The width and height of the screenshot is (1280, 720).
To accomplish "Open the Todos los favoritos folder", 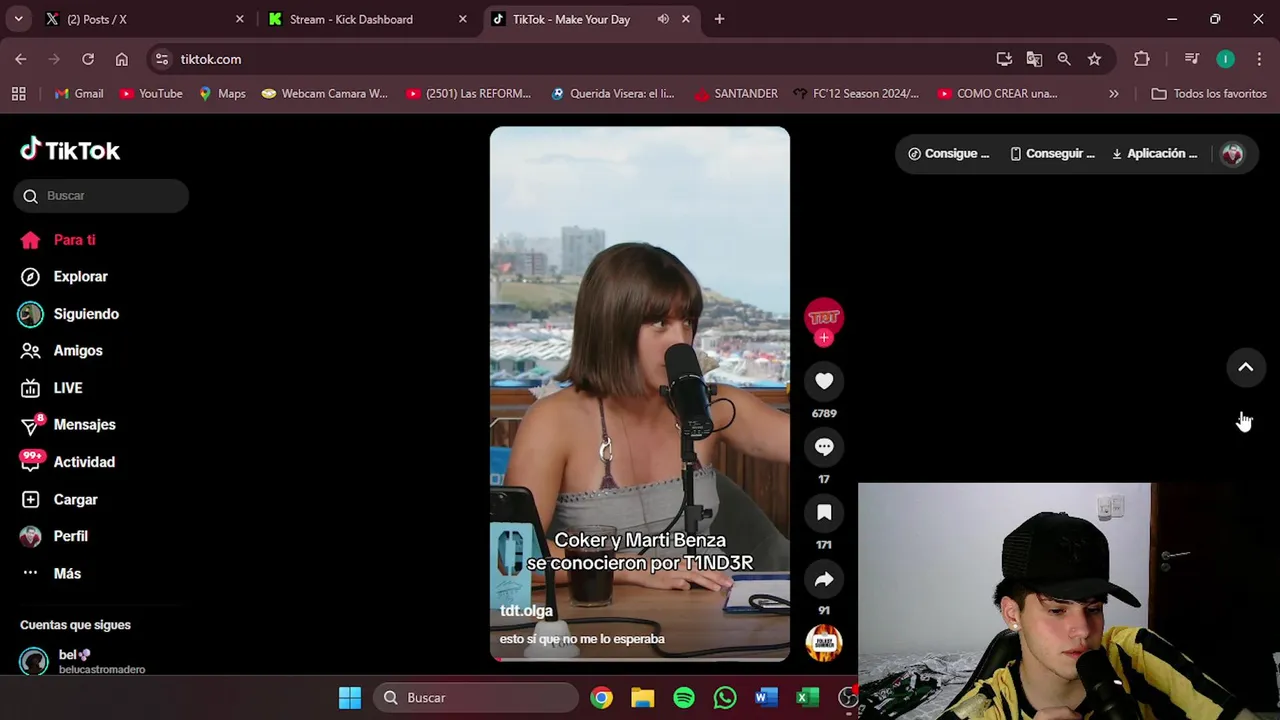I will pyautogui.click(x=1209, y=94).
